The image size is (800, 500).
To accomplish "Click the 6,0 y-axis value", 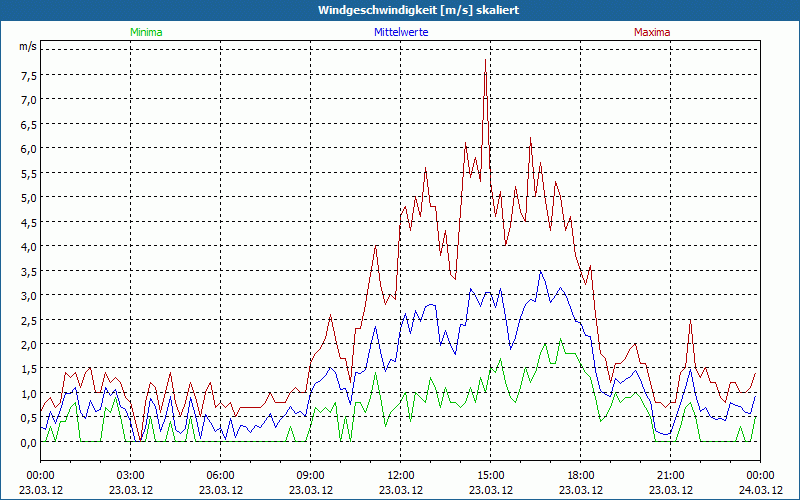I will point(29,149).
